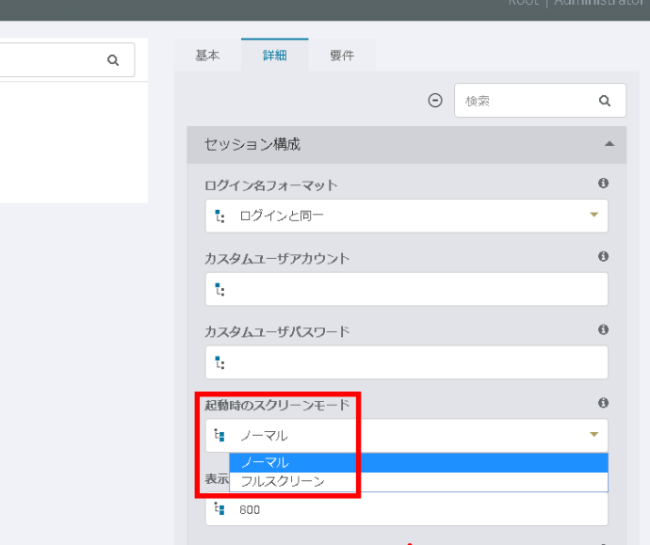Click the circled minus collapse-all icon
Screen dimensions: 650x545
click(435, 100)
